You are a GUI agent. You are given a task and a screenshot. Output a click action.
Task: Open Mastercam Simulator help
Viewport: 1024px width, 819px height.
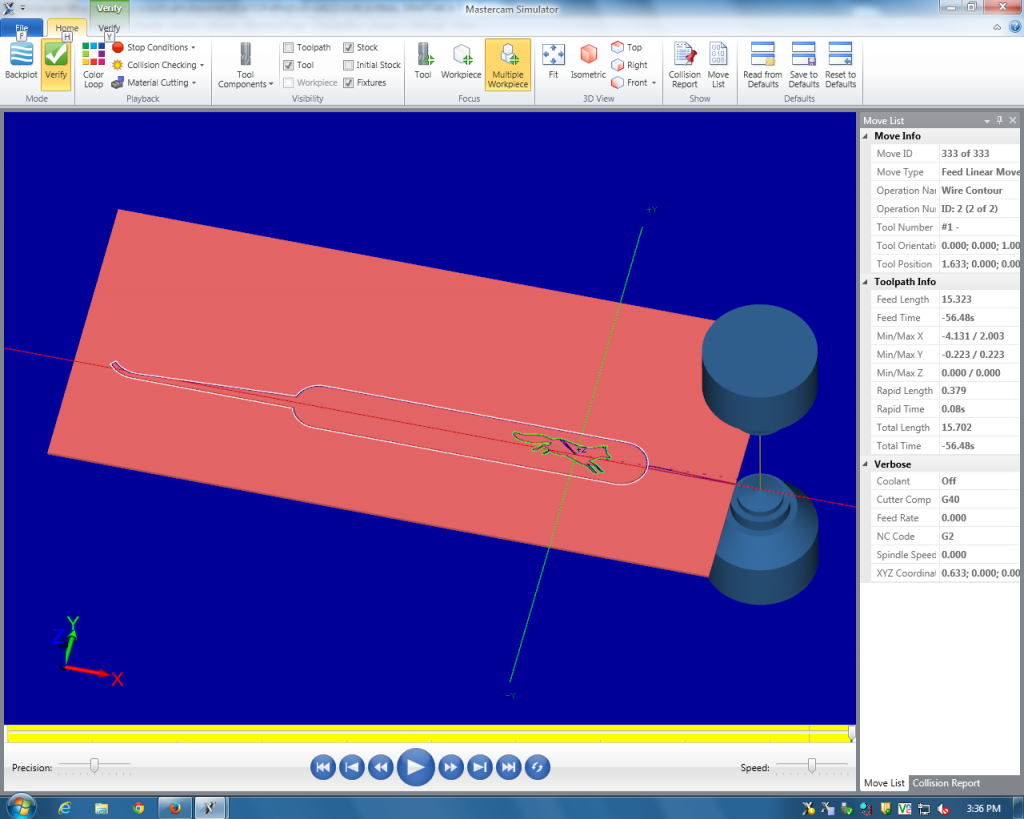[x=1014, y=27]
